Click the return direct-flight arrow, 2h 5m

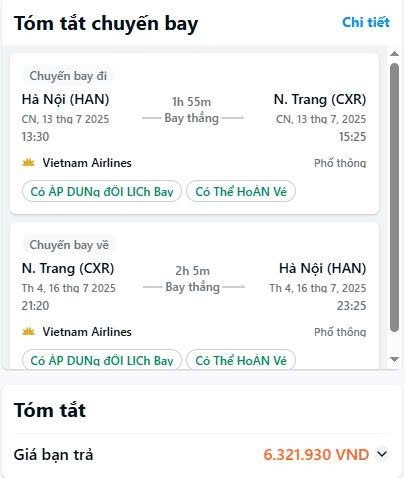tap(193, 279)
